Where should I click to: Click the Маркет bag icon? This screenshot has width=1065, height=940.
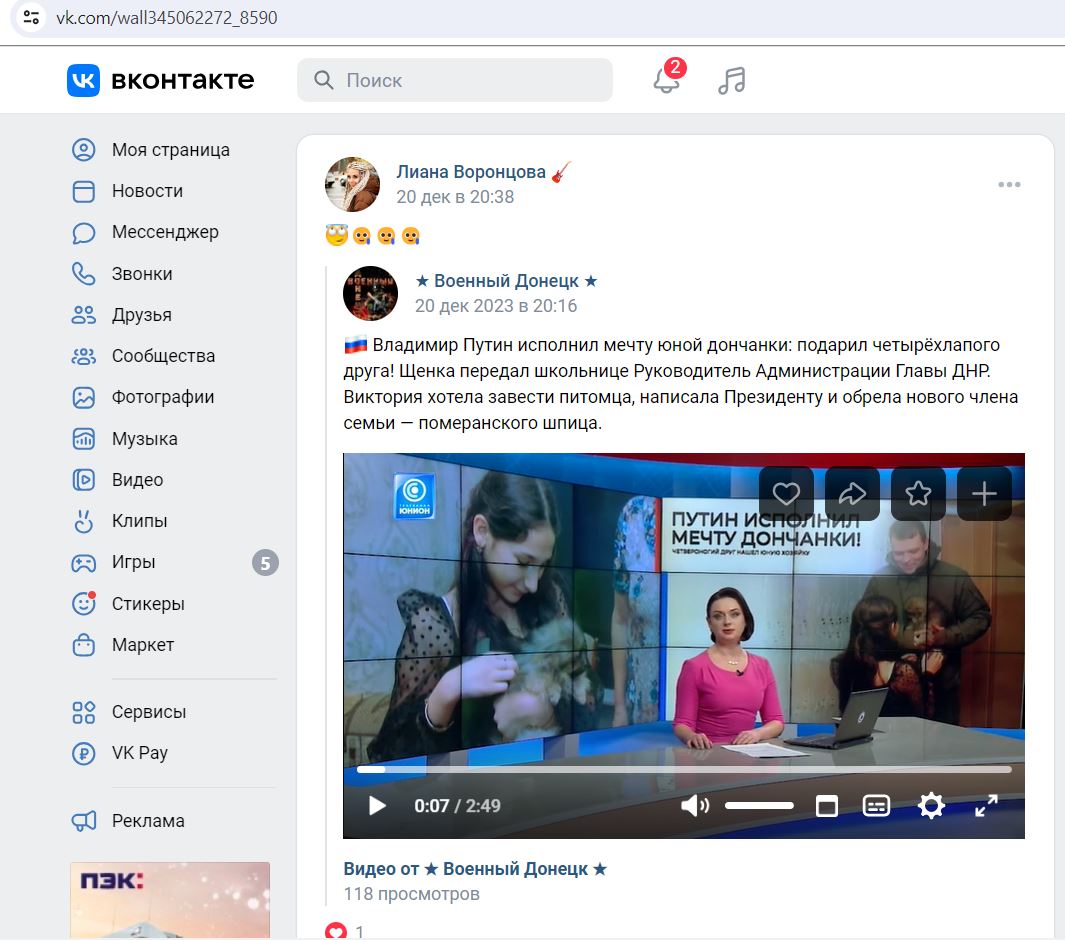pos(84,645)
